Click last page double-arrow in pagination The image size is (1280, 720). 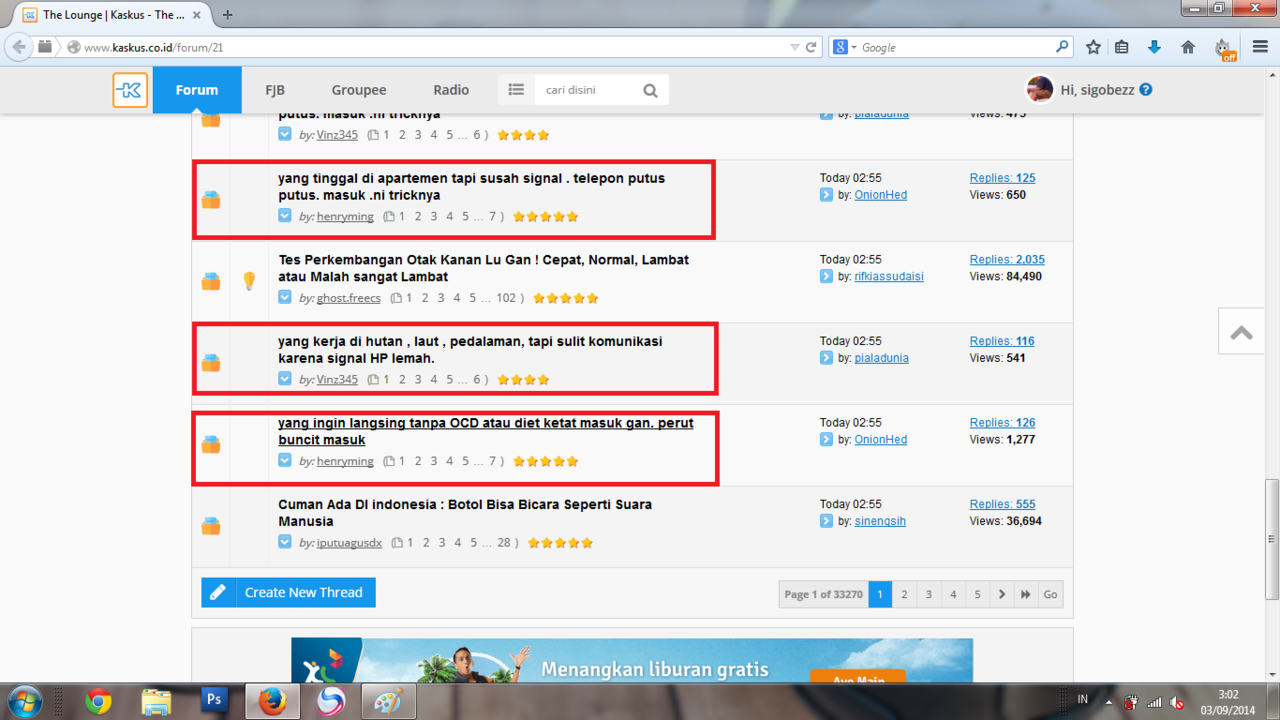[x=1026, y=594]
